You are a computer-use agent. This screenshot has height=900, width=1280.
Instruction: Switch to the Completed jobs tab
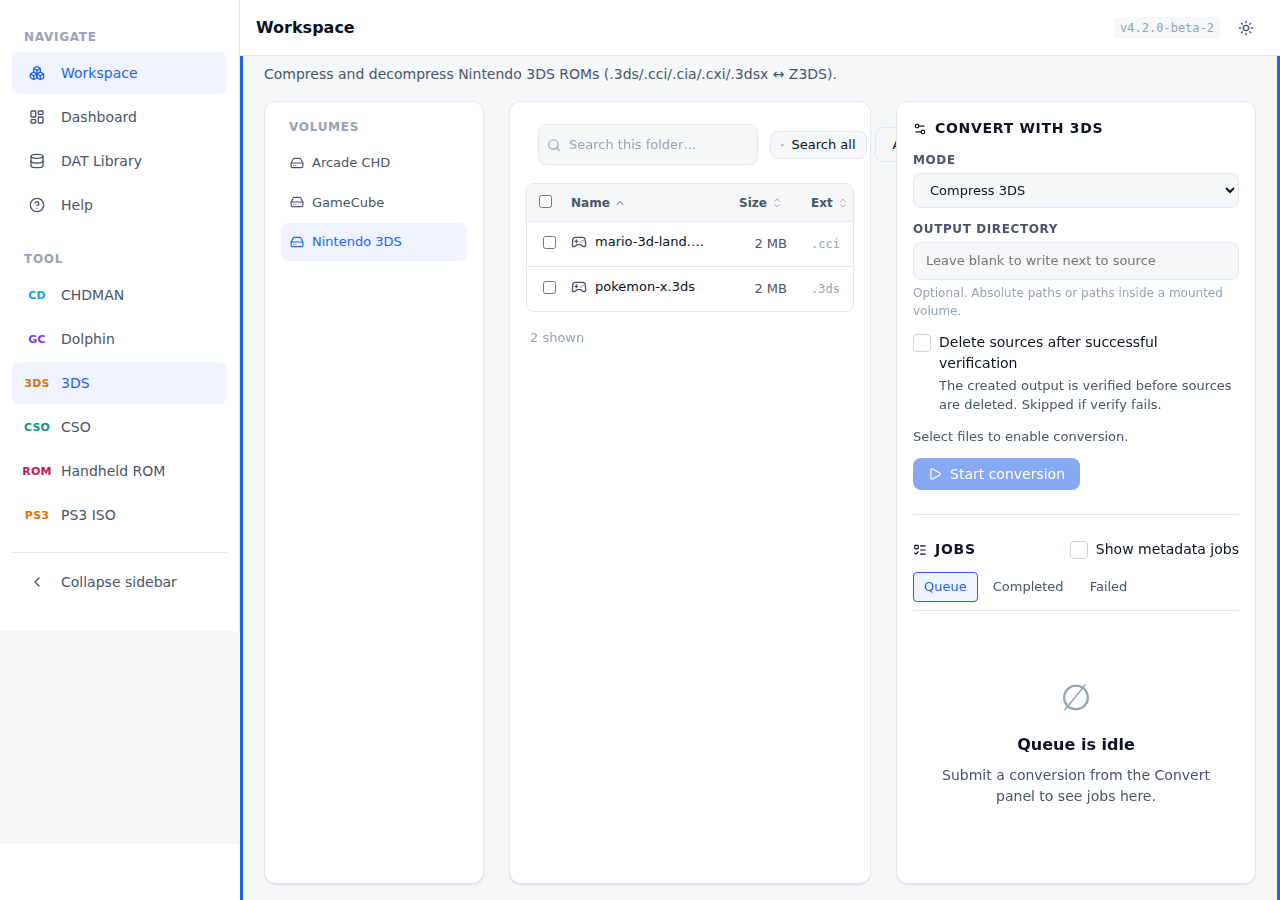pos(1028,587)
